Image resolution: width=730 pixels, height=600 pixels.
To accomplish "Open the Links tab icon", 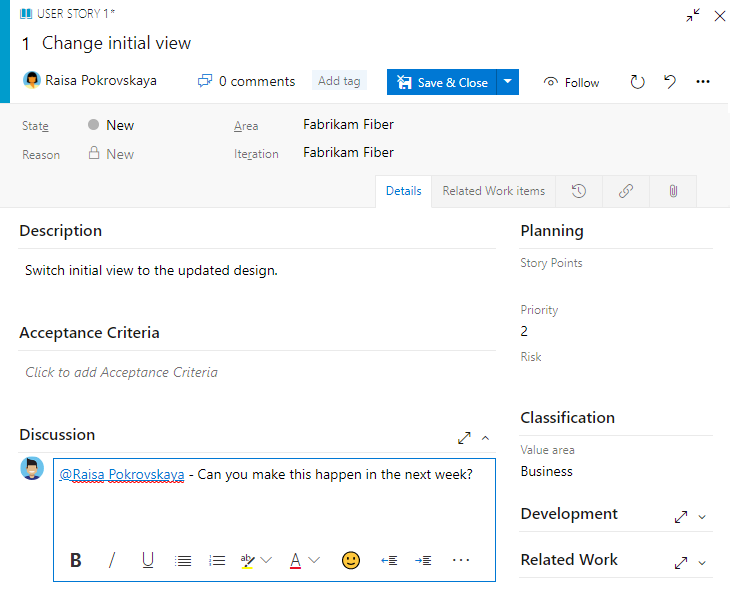I will pos(626,191).
